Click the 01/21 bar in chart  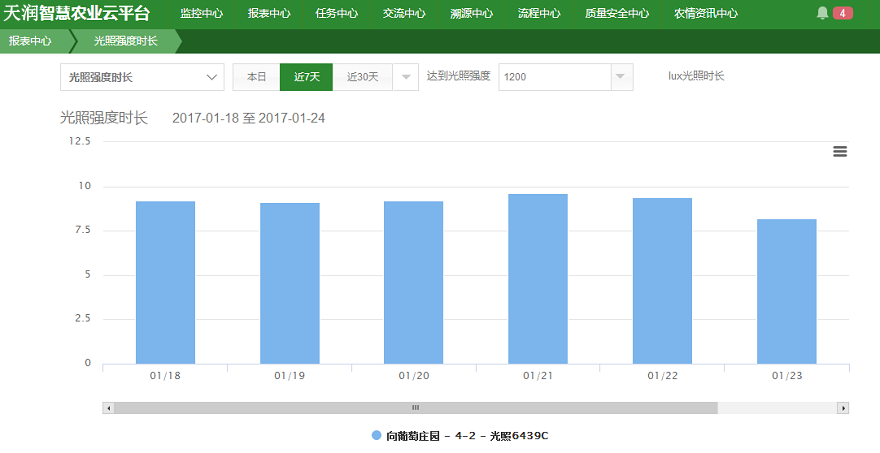538,278
